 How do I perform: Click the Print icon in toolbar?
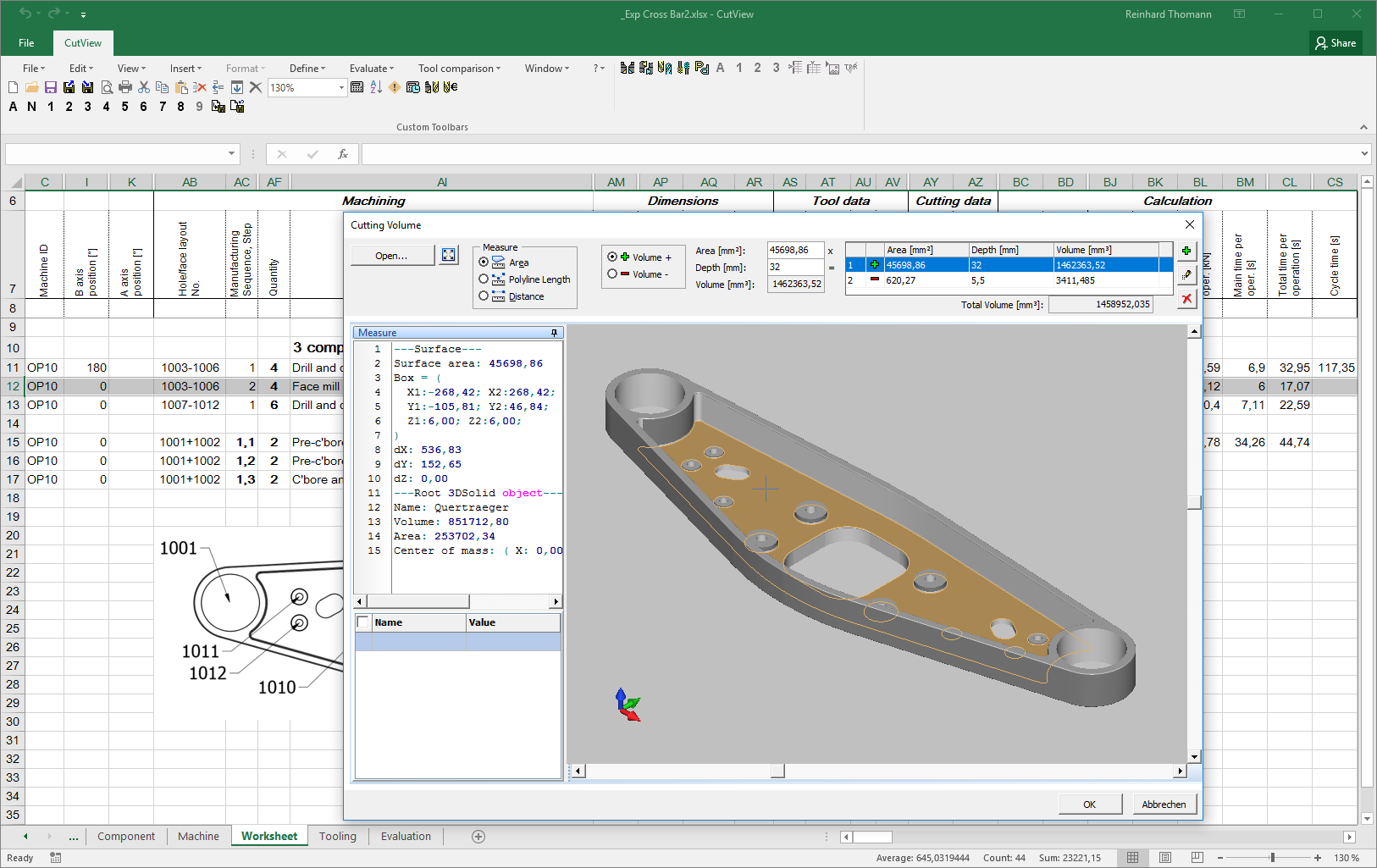(125, 87)
